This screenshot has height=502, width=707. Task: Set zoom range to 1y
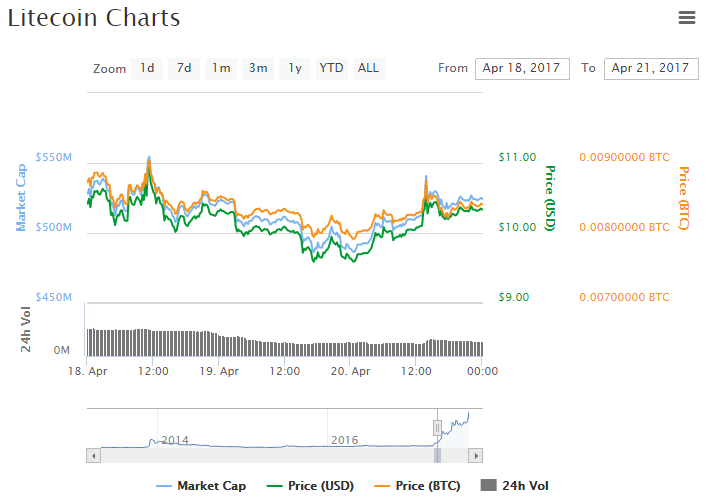click(295, 69)
